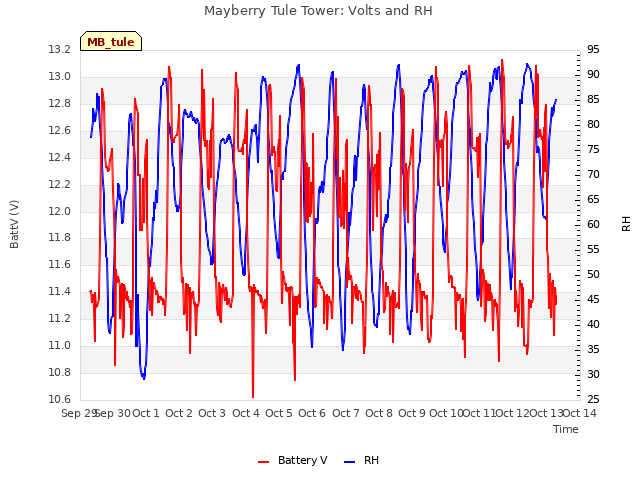Click the Oct 2 date tick label
Screen dimensions: 640x480
[179, 413]
